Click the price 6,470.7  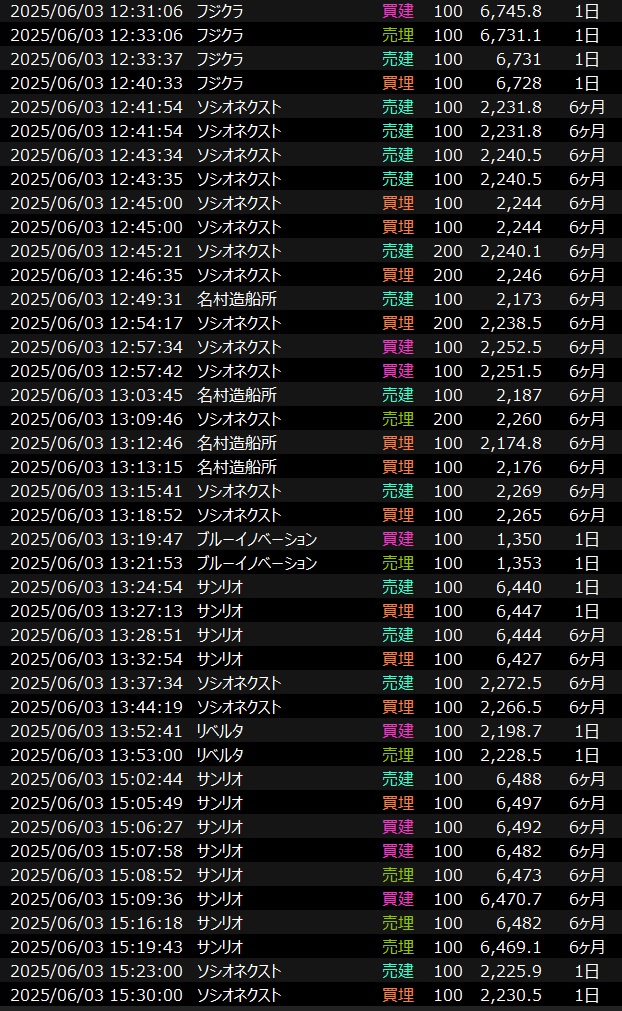coord(510,899)
